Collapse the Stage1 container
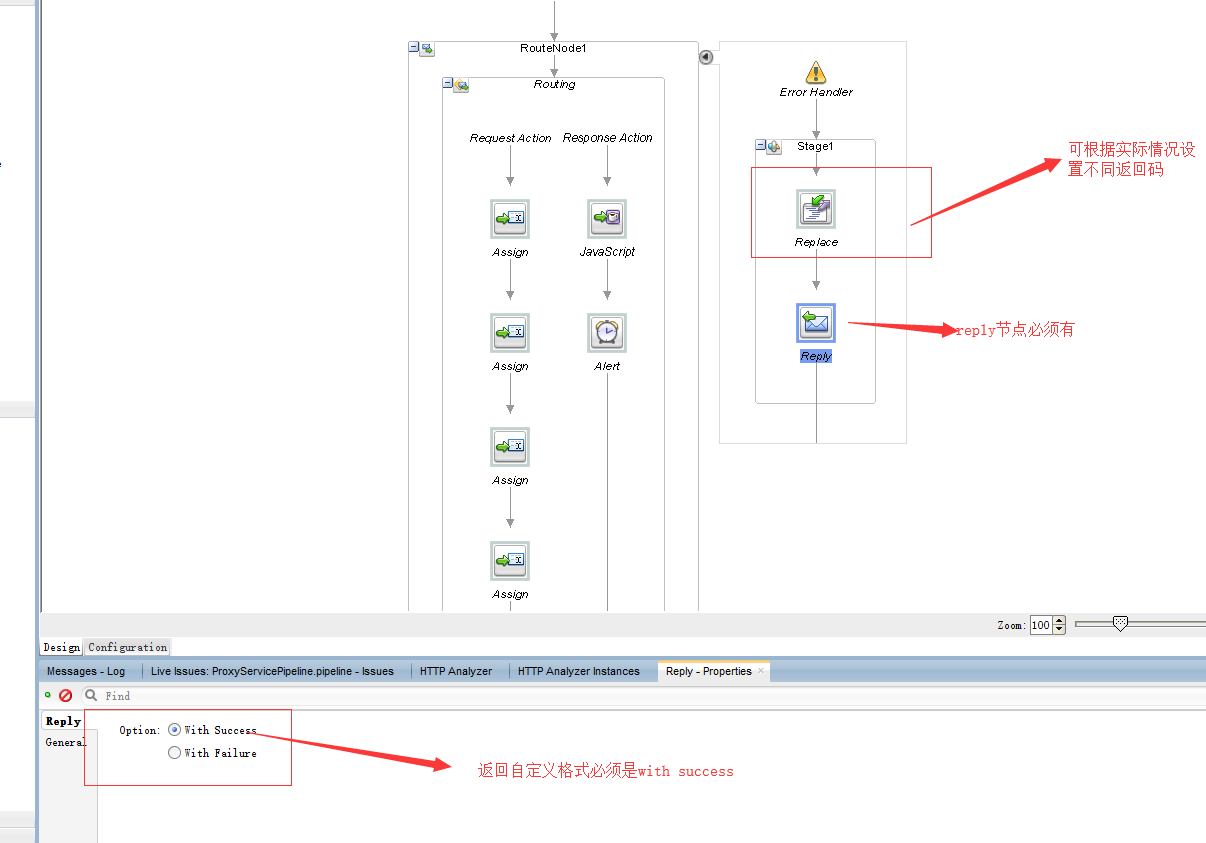Viewport: 1206px width, 843px height. [x=761, y=146]
